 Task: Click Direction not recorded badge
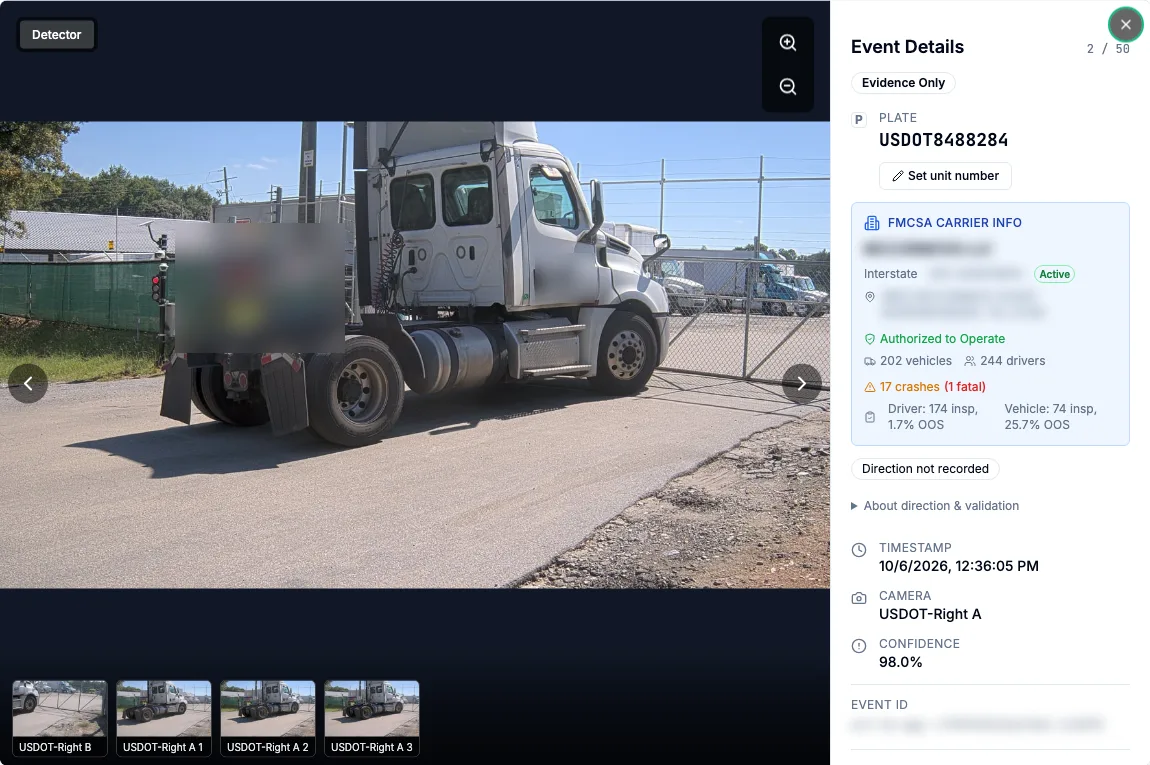[925, 469]
